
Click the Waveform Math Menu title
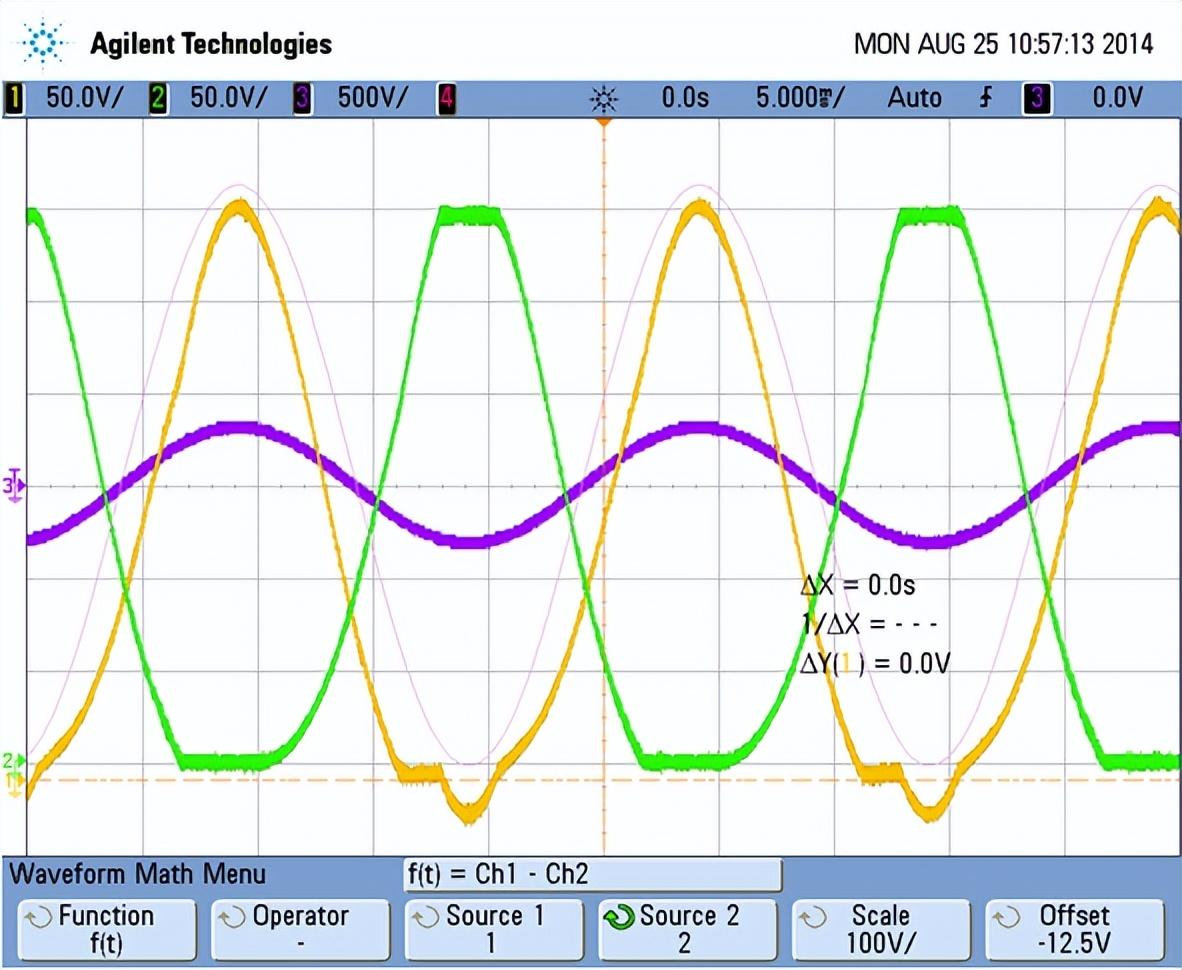click(138, 874)
